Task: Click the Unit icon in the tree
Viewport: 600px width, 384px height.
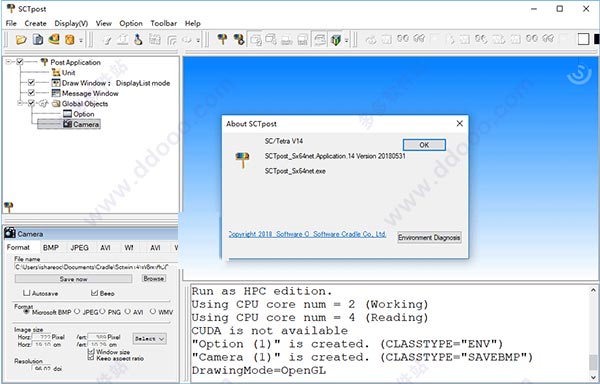Action: click(56, 73)
